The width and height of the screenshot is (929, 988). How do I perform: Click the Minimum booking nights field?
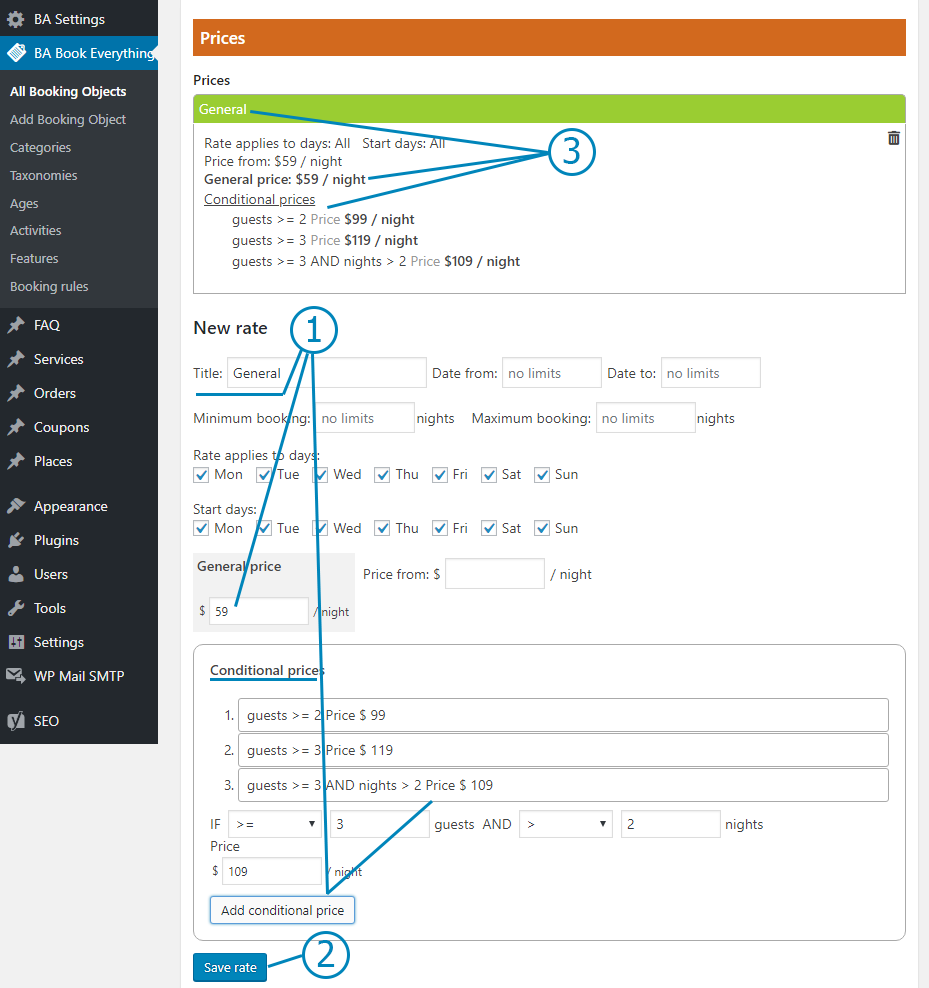pos(366,418)
